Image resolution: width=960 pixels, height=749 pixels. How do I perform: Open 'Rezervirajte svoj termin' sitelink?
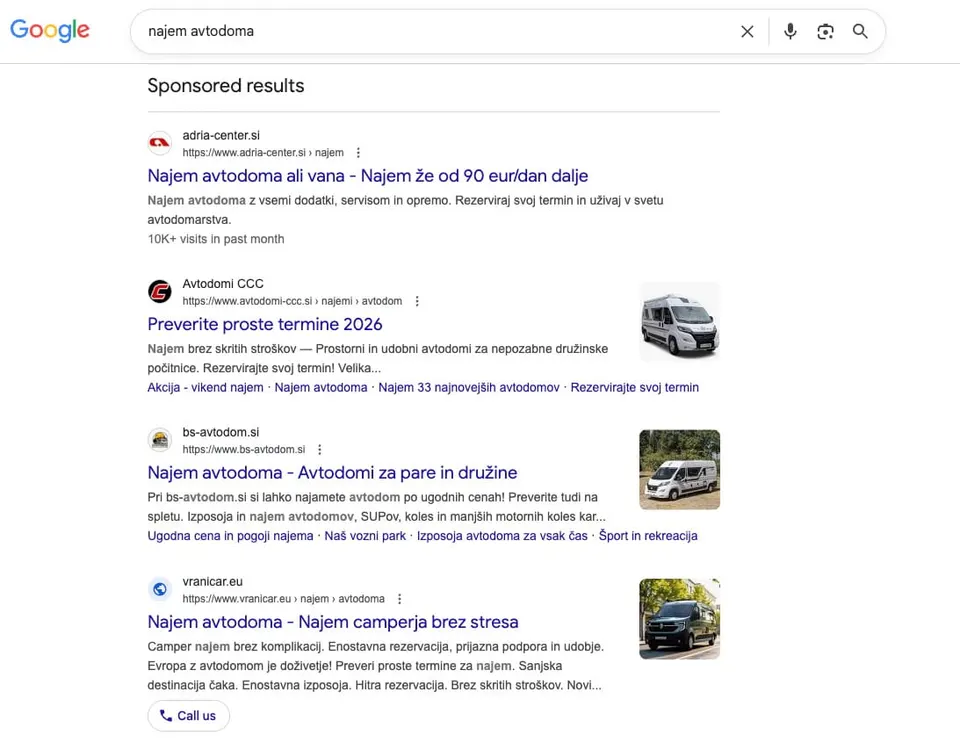[634, 387]
